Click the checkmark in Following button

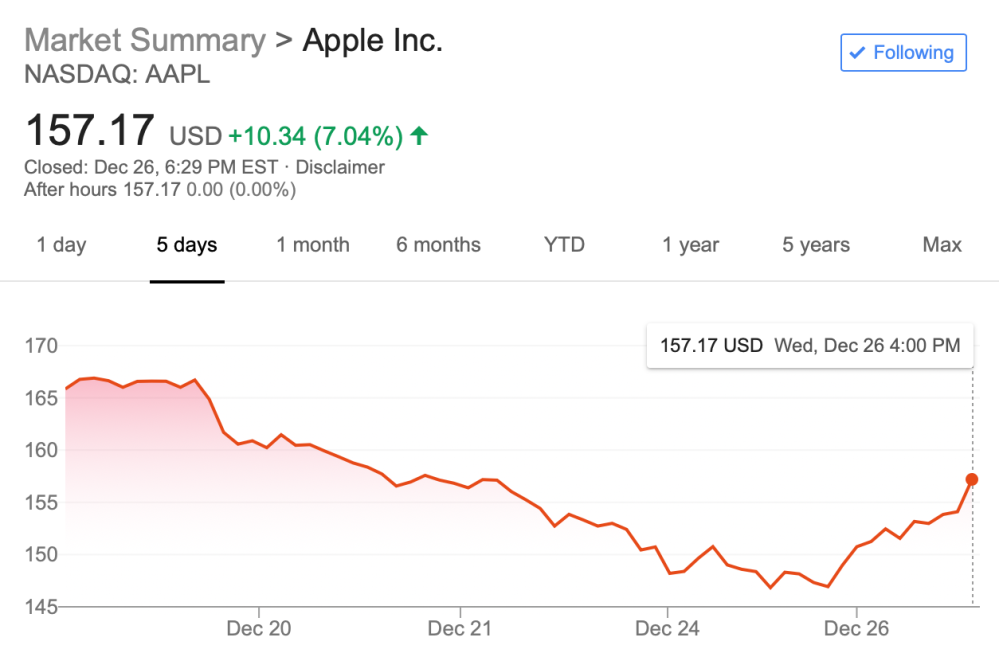857,53
